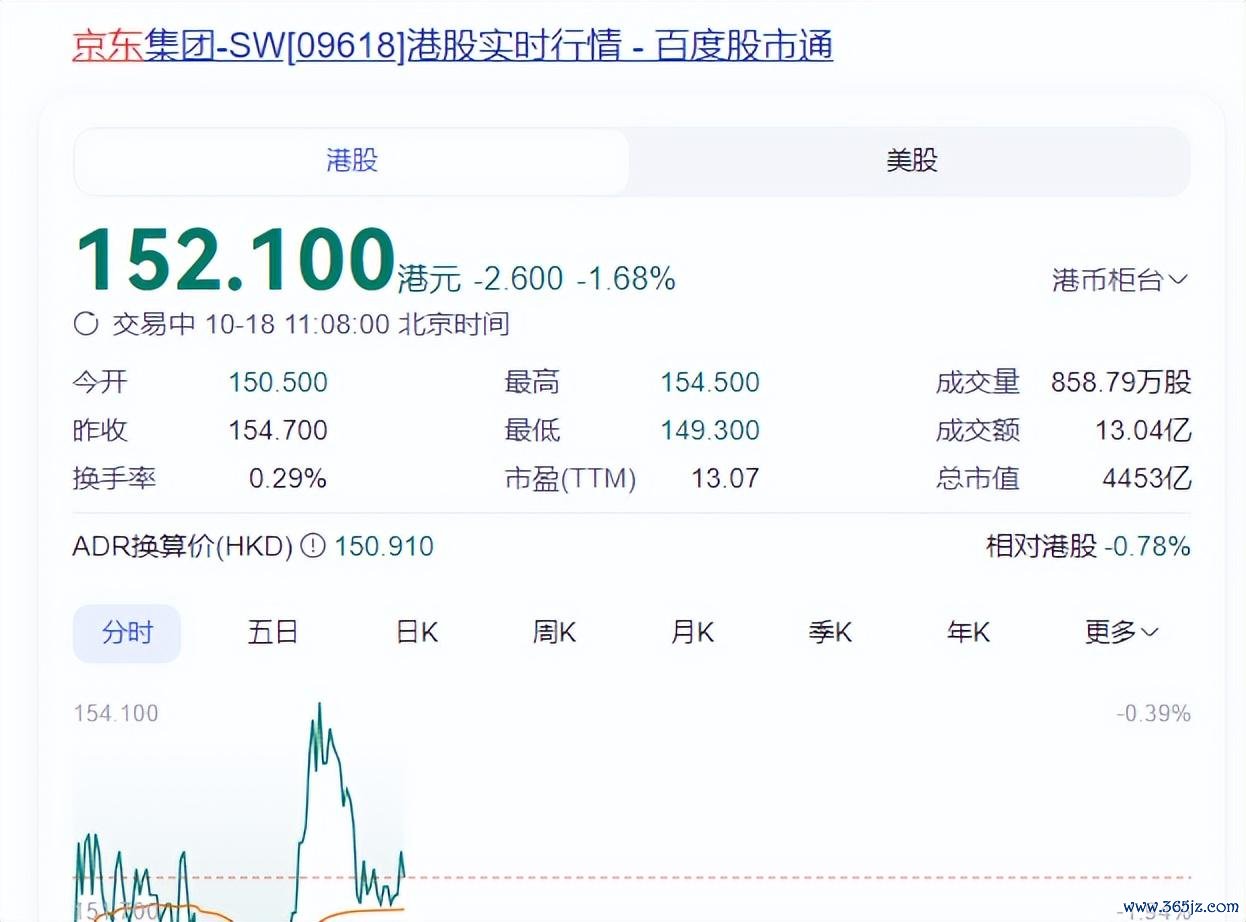Image resolution: width=1246 pixels, height=922 pixels.
Task: Click the 昨收 value 154.700
Action: point(278,431)
